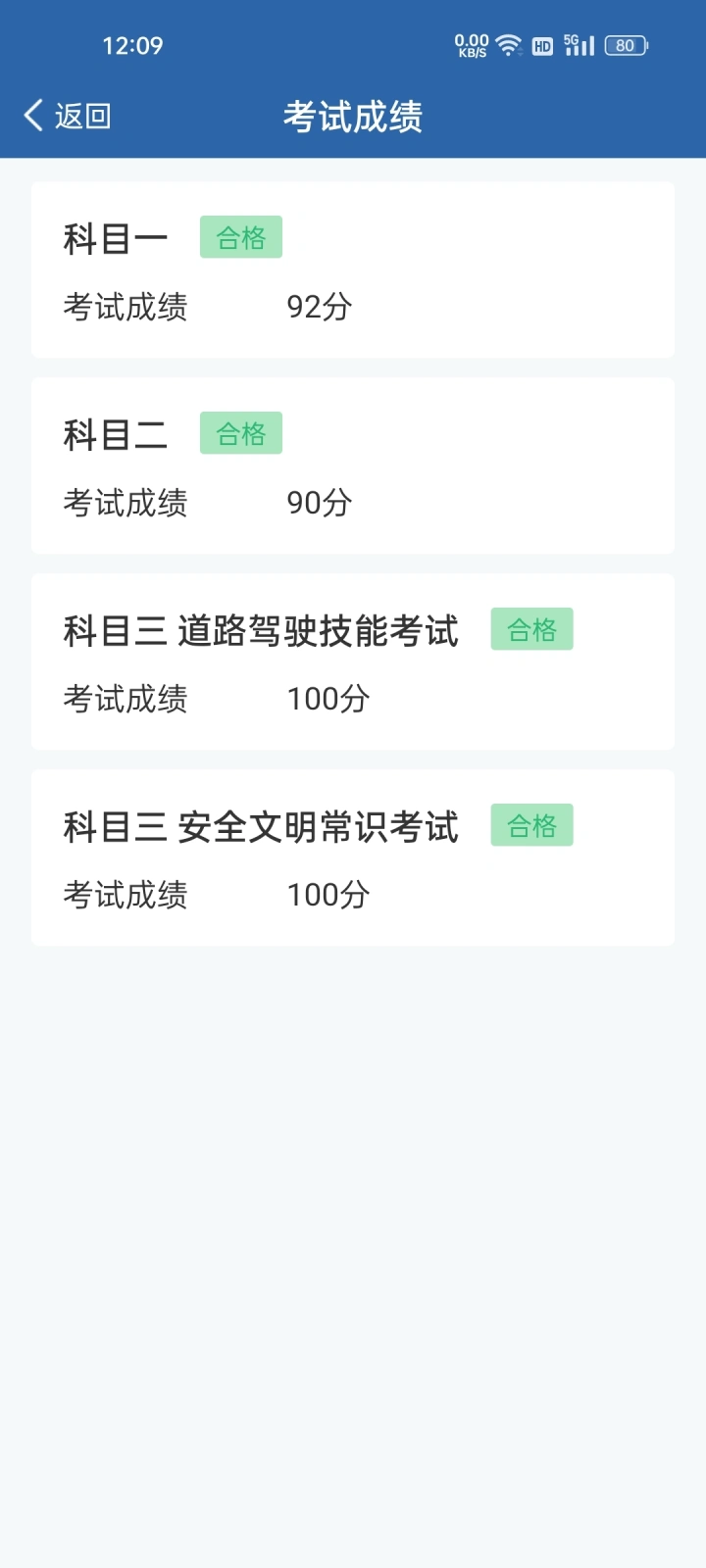
Task: Open the 科目一 result card
Action: tap(353, 269)
